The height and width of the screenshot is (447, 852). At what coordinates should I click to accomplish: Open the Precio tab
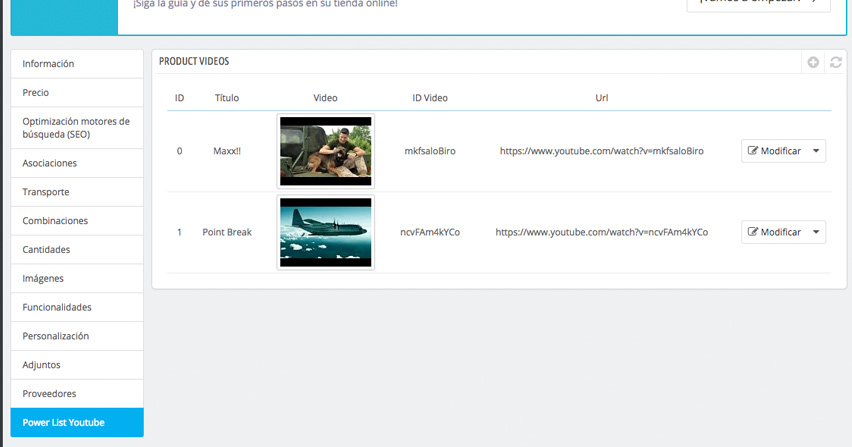[77, 93]
